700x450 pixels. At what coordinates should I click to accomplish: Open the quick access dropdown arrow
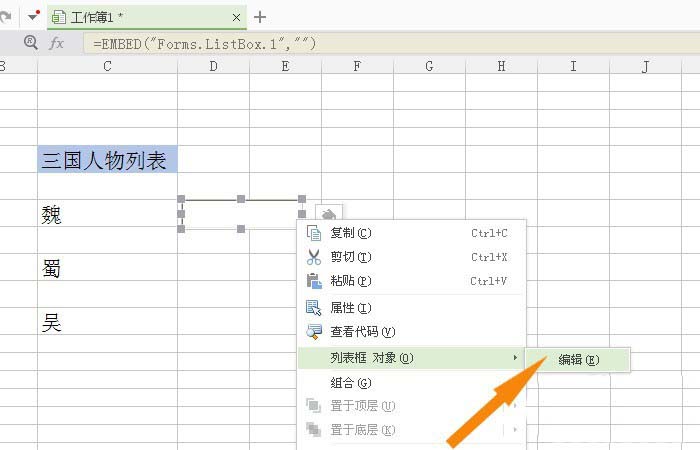(x=33, y=17)
